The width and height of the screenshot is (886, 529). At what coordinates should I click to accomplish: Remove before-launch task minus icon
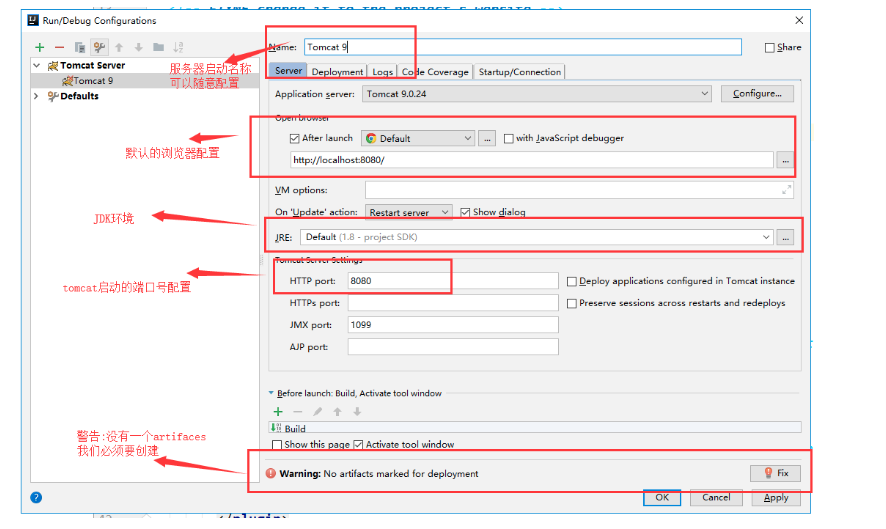click(298, 411)
